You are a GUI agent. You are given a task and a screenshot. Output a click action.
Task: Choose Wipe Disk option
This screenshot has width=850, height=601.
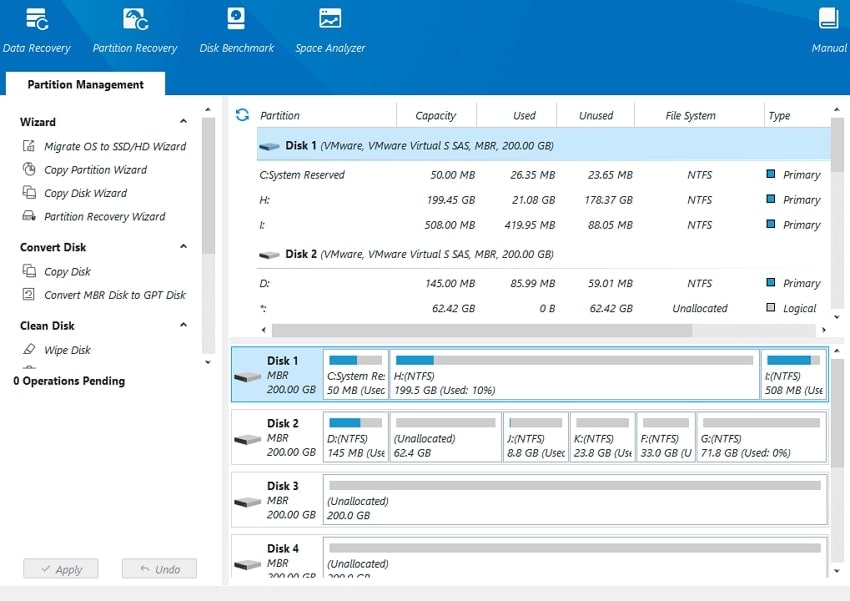67,350
